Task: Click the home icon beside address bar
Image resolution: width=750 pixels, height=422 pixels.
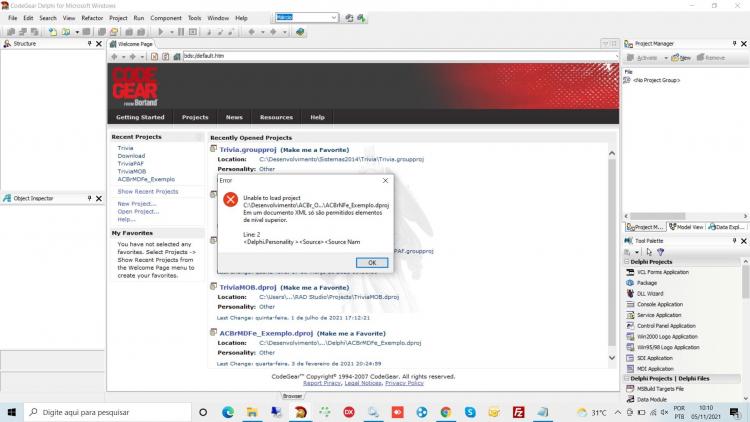Action: [176, 56]
